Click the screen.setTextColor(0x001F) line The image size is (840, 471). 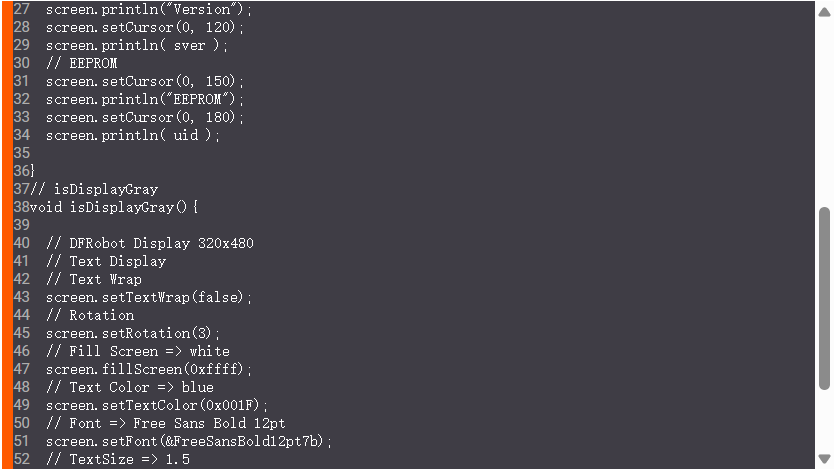click(157, 405)
